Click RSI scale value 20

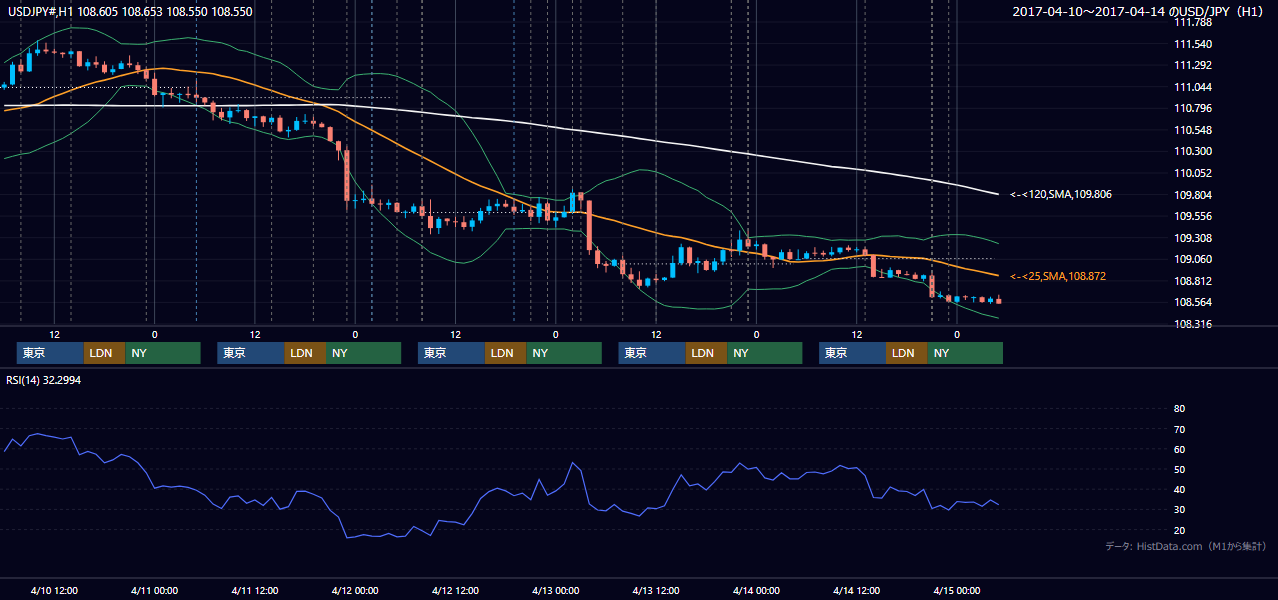1179,530
